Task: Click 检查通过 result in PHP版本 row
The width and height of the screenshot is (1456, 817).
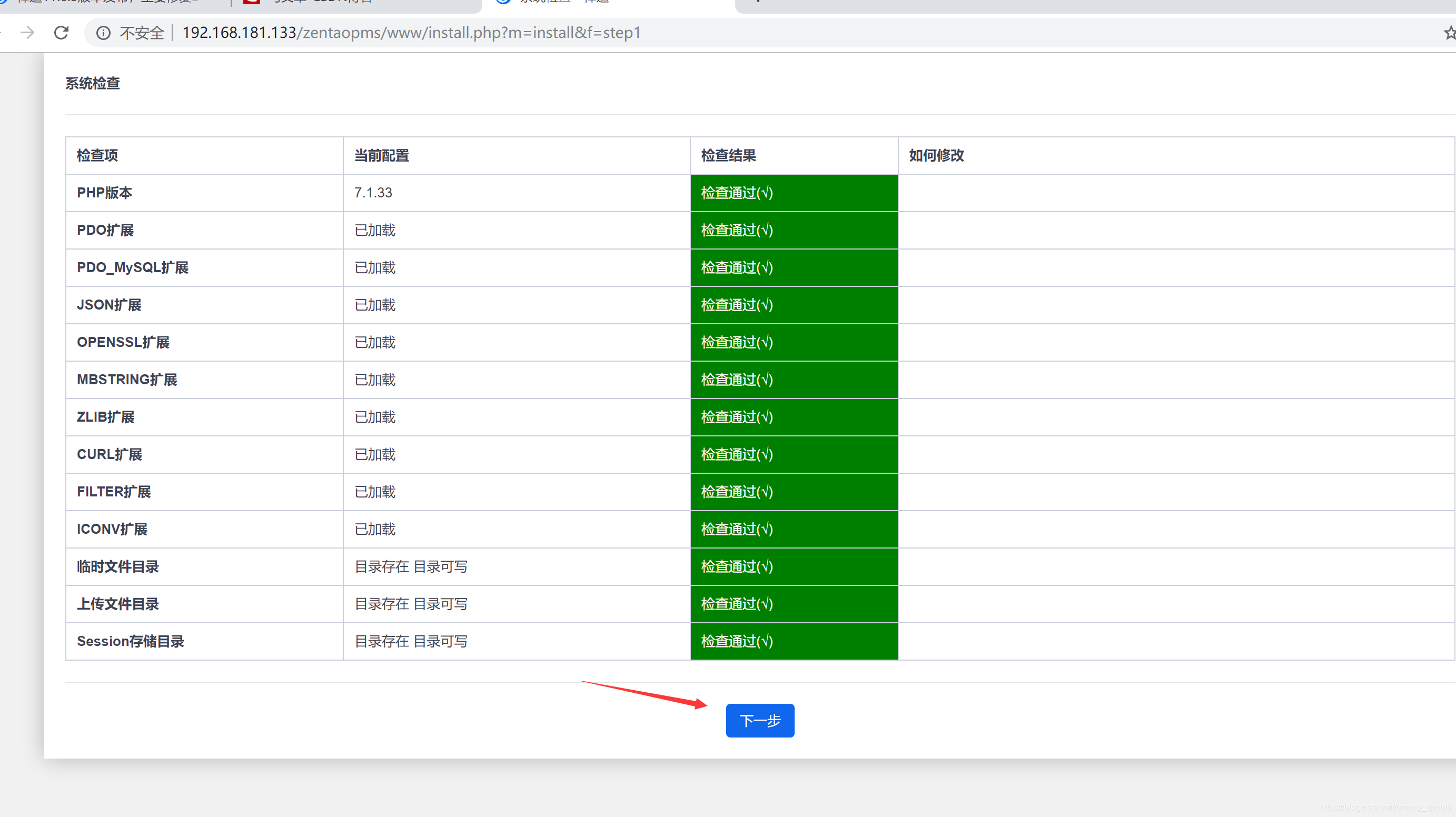Action: coord(737,193)
